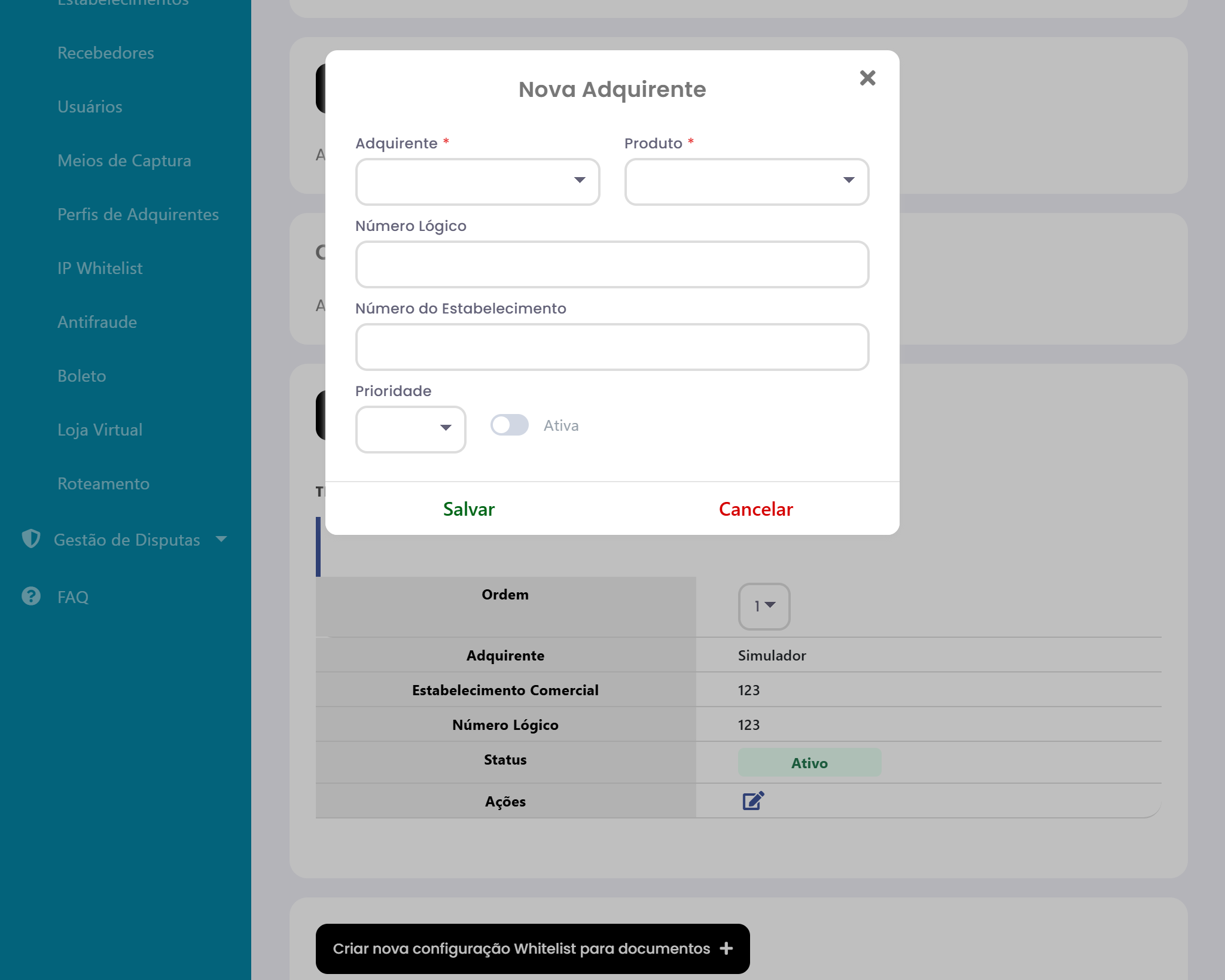Click the plus icon on Whitelist button
Screen dimensions: 1225x980
point(726,948)
